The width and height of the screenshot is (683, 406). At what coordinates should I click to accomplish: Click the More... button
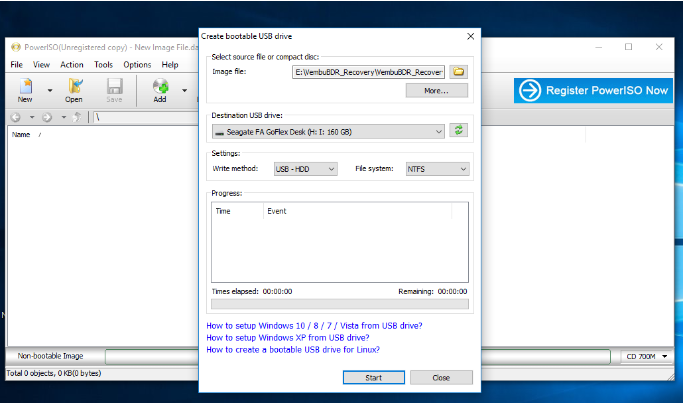[x=437, y=91]
